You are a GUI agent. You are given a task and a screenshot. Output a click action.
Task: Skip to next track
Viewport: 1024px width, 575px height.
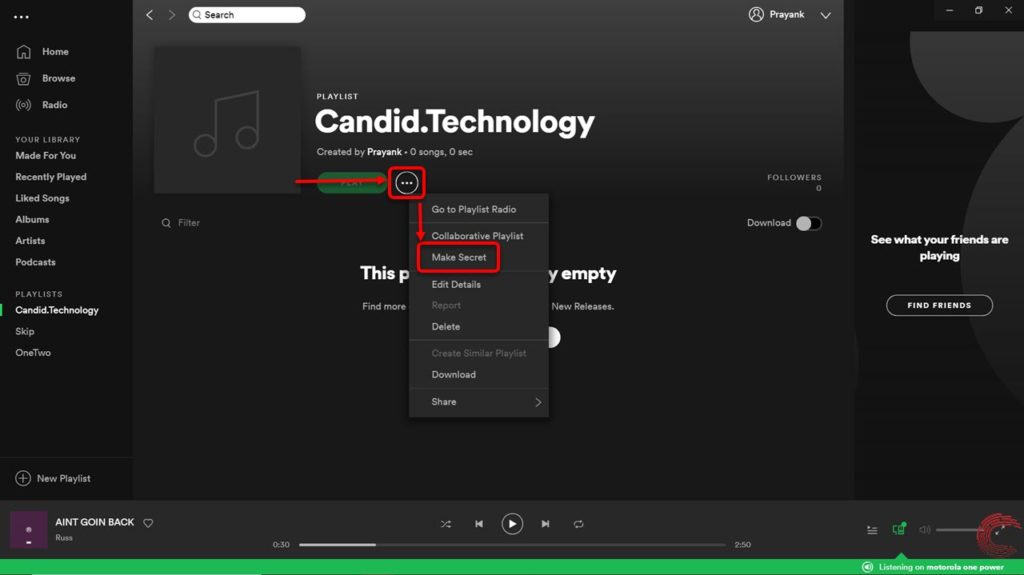[545, 524]
